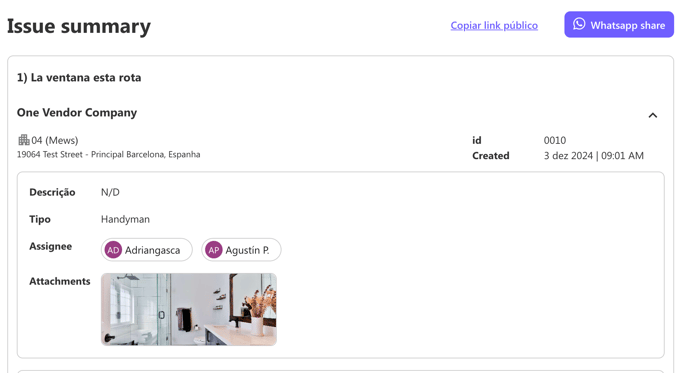This screenshot has height=373, width=688.
Task: Click the Handyman type value
Action: (x=125, y=219)
